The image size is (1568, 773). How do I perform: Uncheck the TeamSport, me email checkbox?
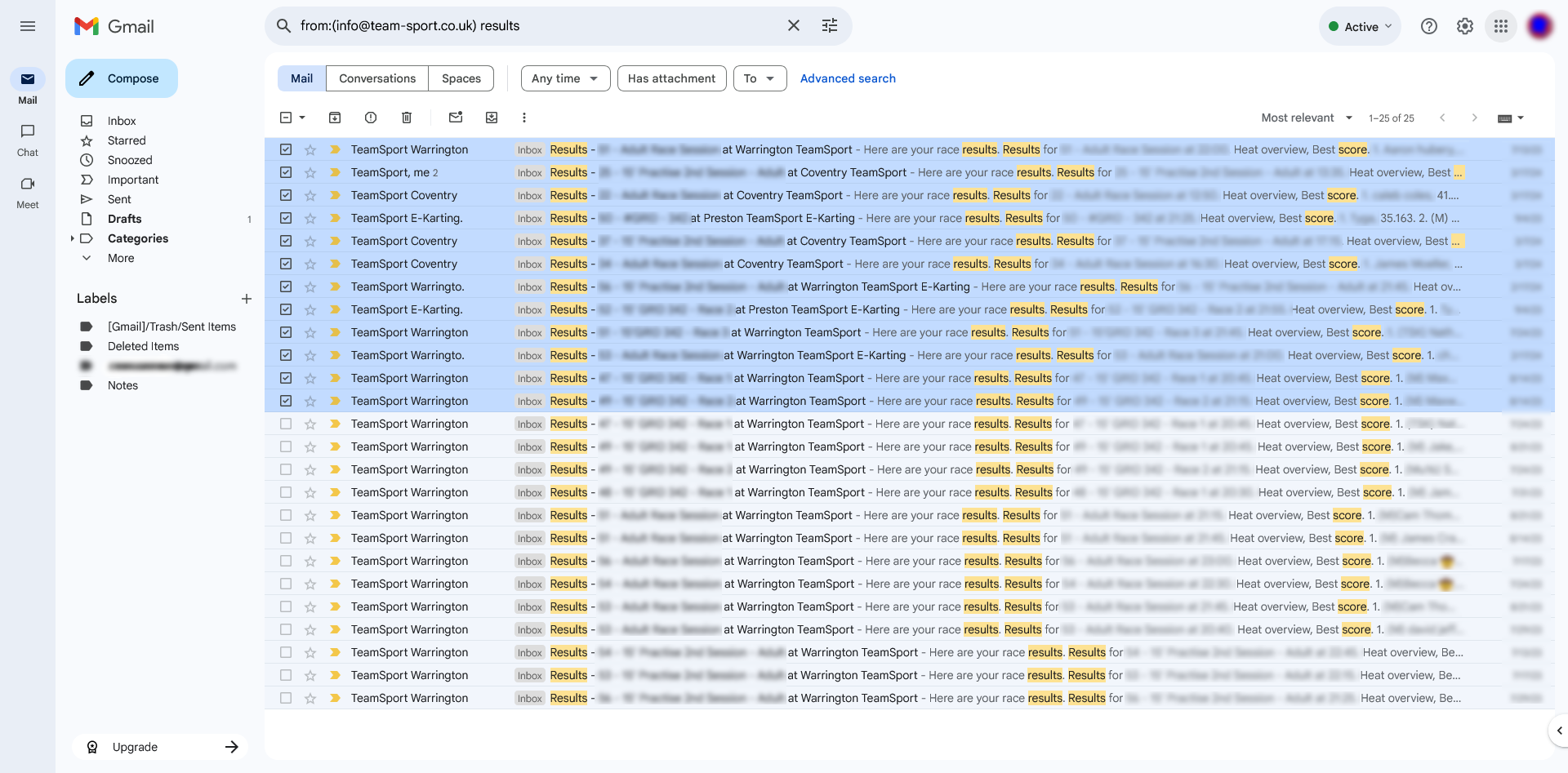tap(286, 172)
